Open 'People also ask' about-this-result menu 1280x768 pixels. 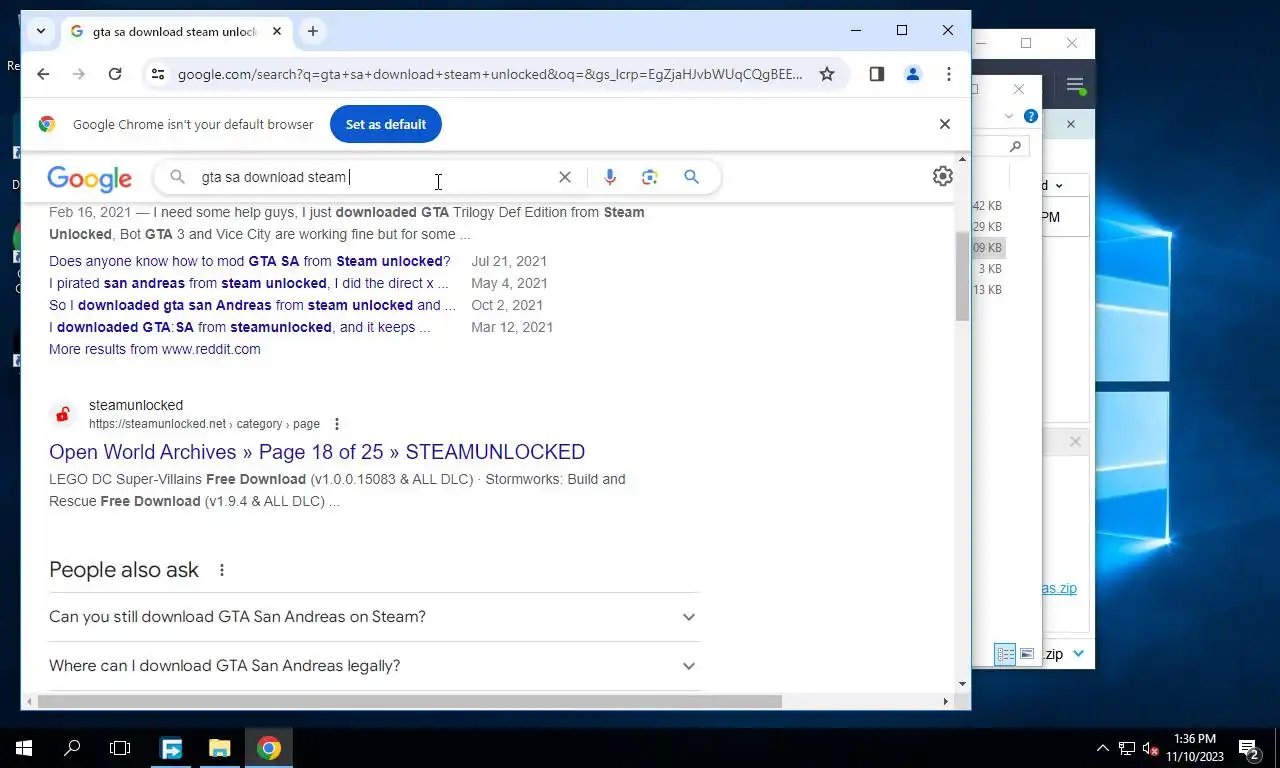pyautogui.click(x=222, y=570)
